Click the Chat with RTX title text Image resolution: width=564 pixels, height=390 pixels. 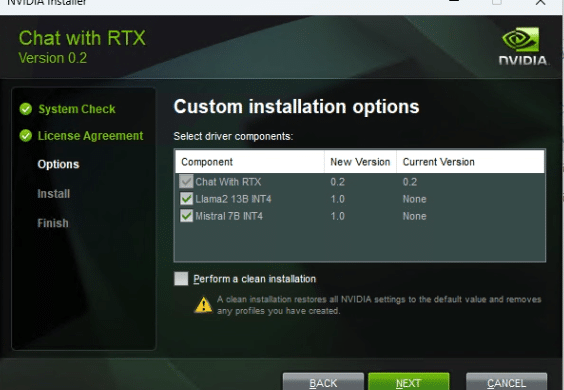tap(82, 38)
